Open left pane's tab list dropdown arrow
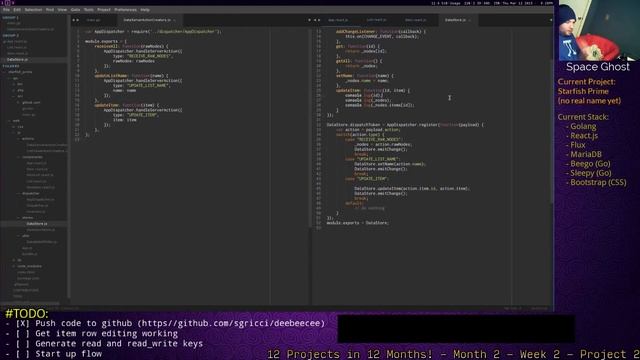This screenshot has height=360, width=640. (309, 20)
